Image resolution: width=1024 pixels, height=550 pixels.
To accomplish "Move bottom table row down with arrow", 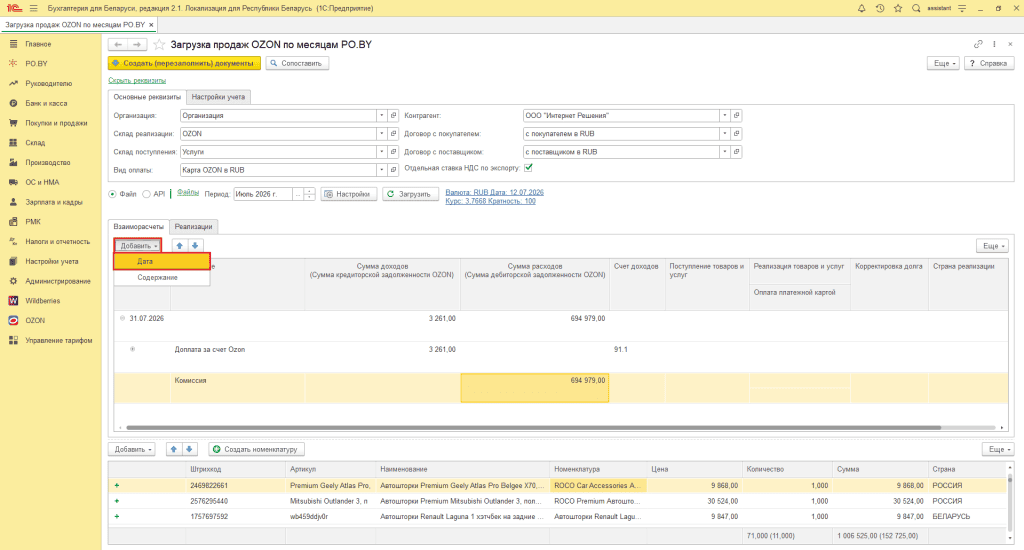I will (x=189, y=449).
